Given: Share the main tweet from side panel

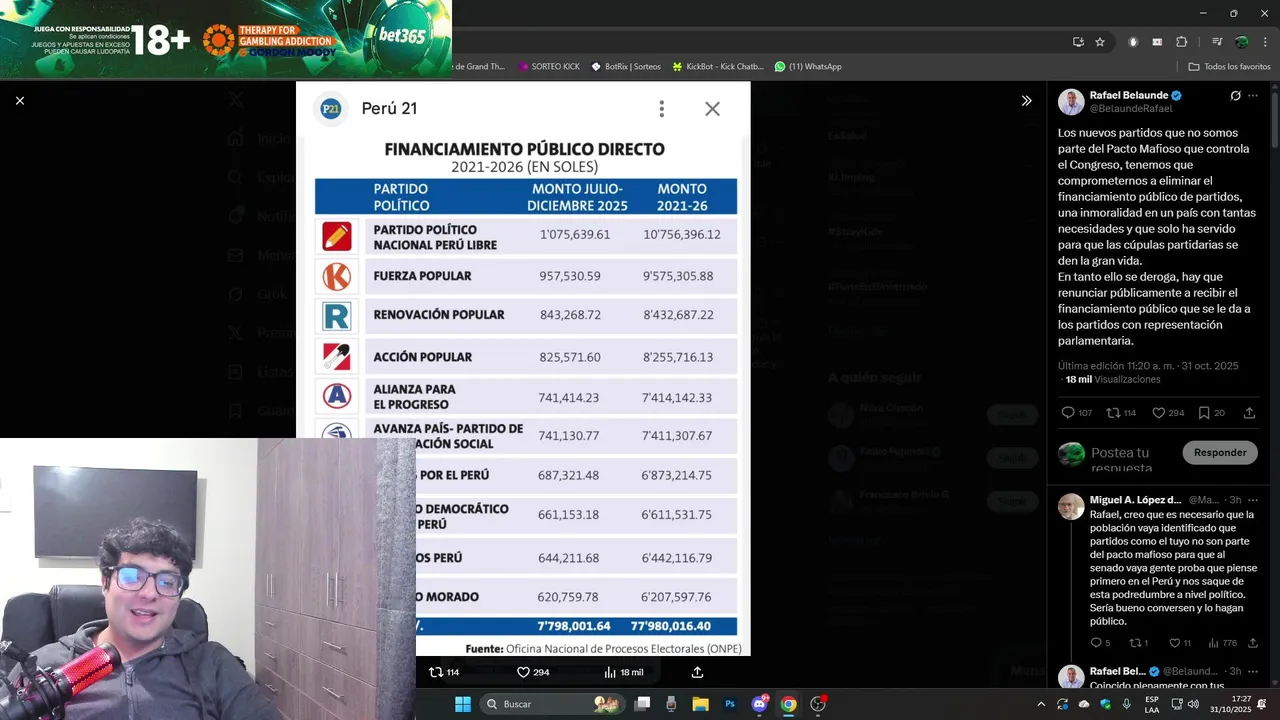Looking at the screenshot, I should (x=1249, y=413).
